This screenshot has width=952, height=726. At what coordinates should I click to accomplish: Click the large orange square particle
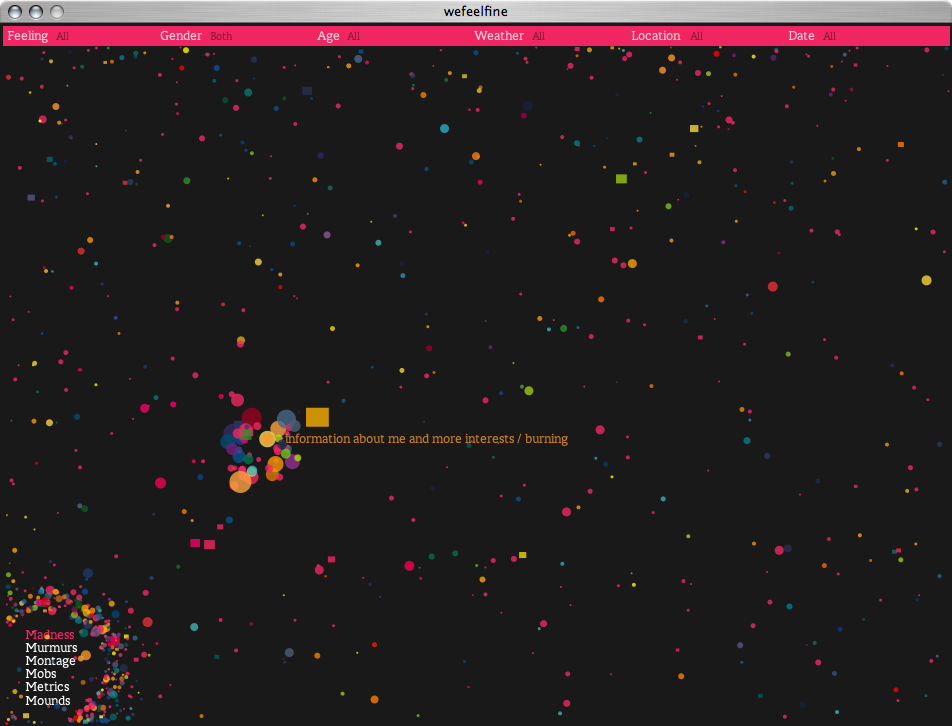click(x=317, y=417)
